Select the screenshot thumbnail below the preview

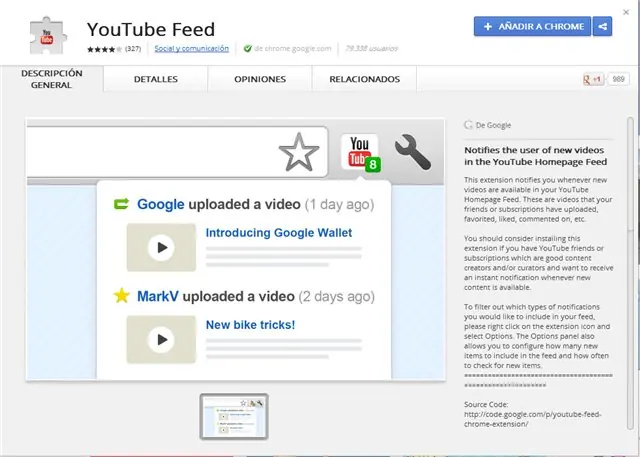pos(234,416)
